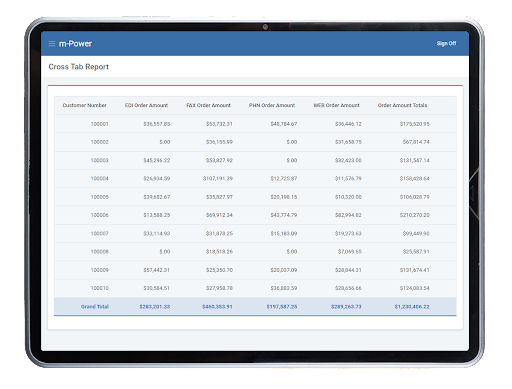Click PHN amount for customer 100007
Viewport: 512px width, 389px height.
pyautogui.click(x=284, y=234)
